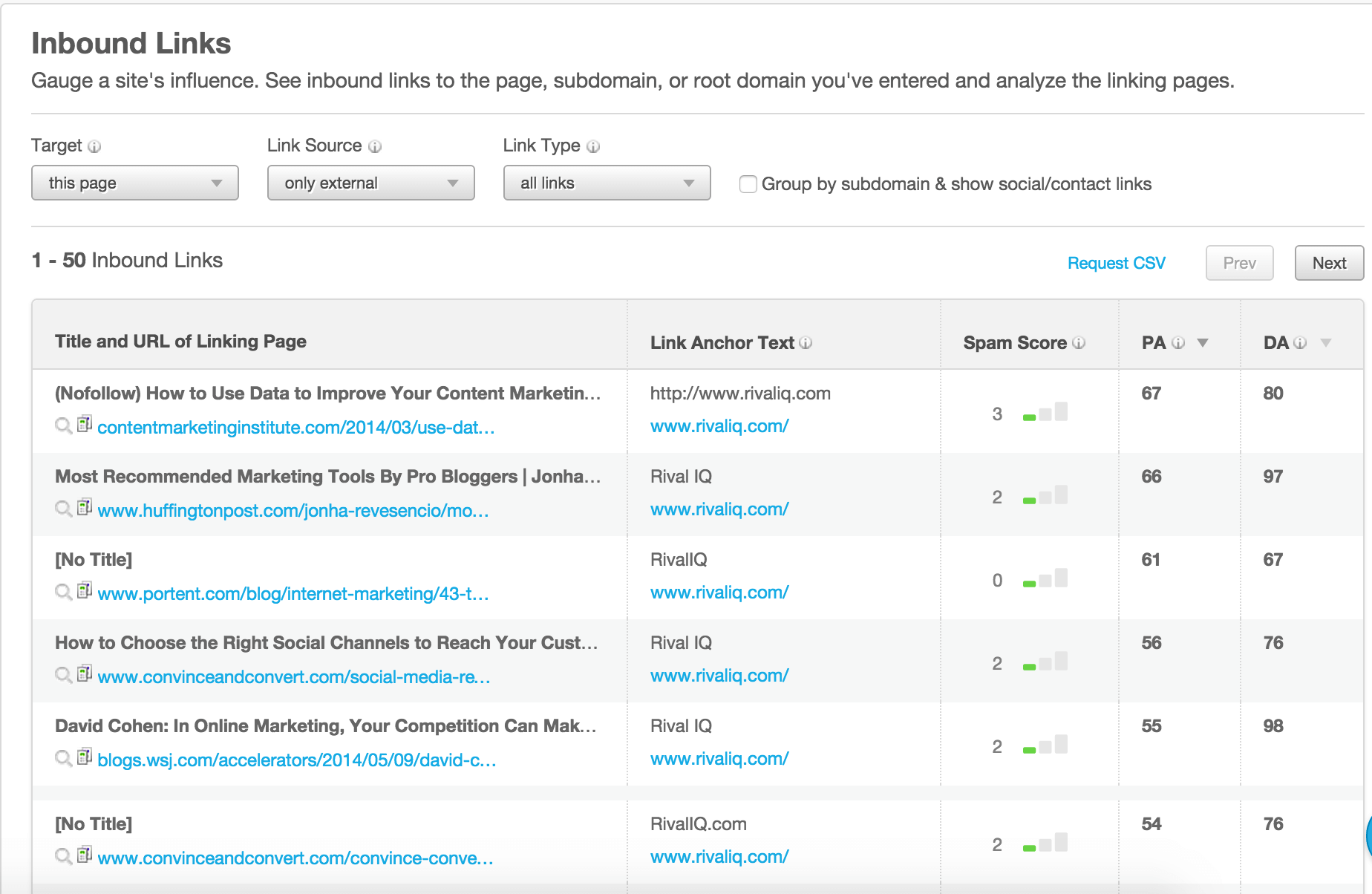Open the Link Source 'only external' dropdown
This screenshot has width=1372, height=894.
coord(371,183)
